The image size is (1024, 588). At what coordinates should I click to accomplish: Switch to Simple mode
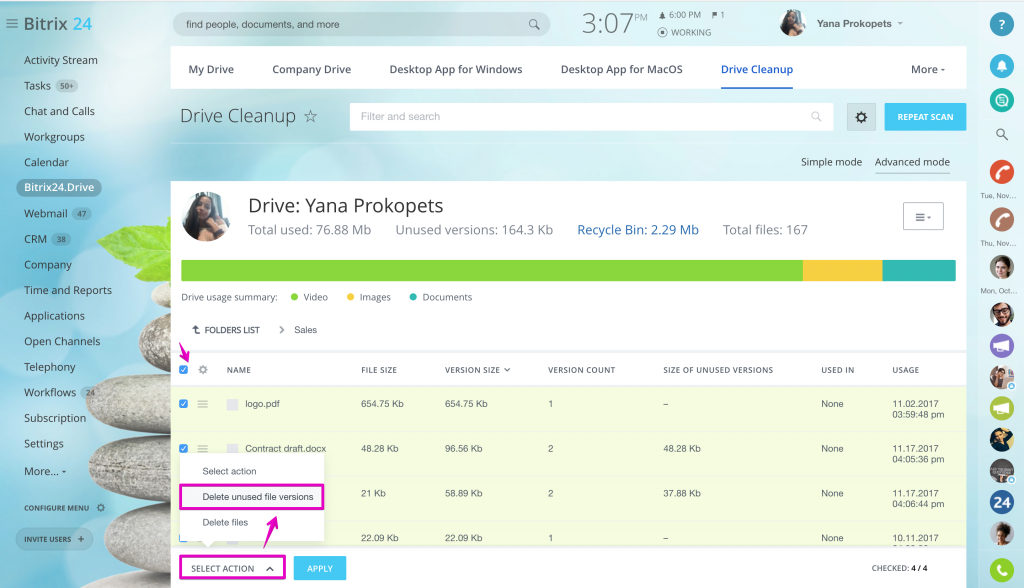(831, 162)
